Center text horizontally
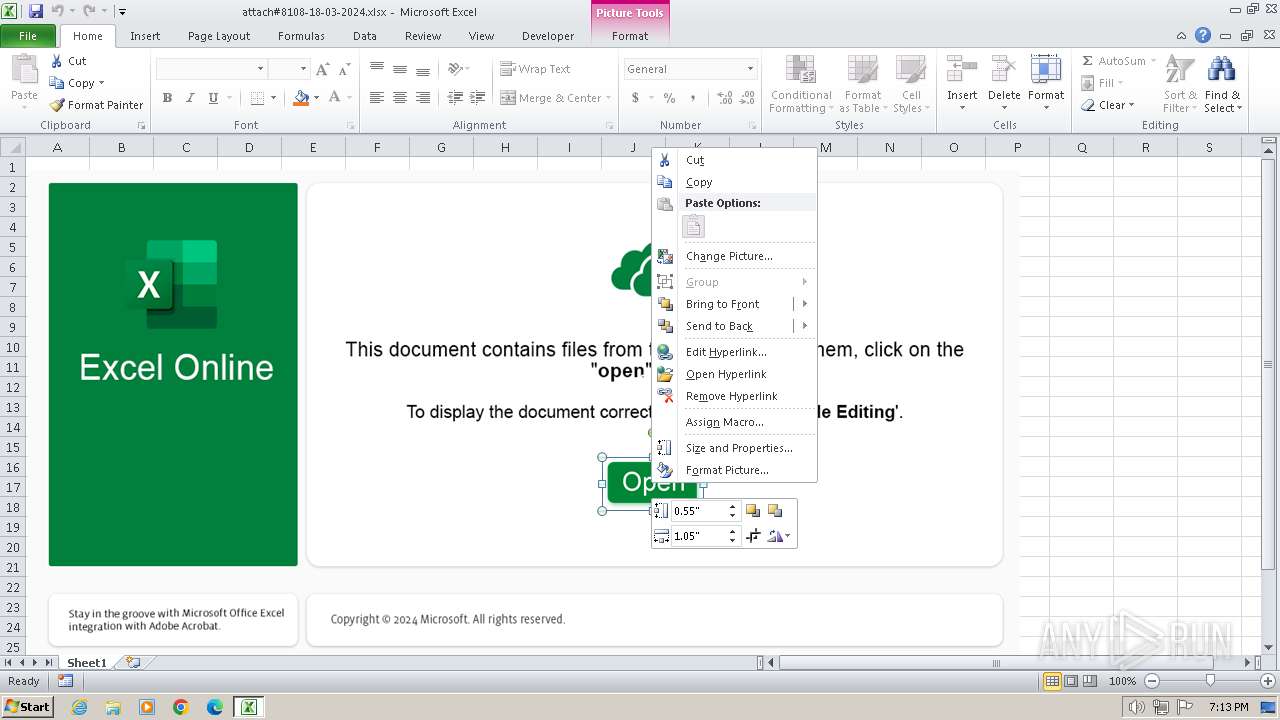Viewport: 1280px width, 720px height. coord(400,98)
